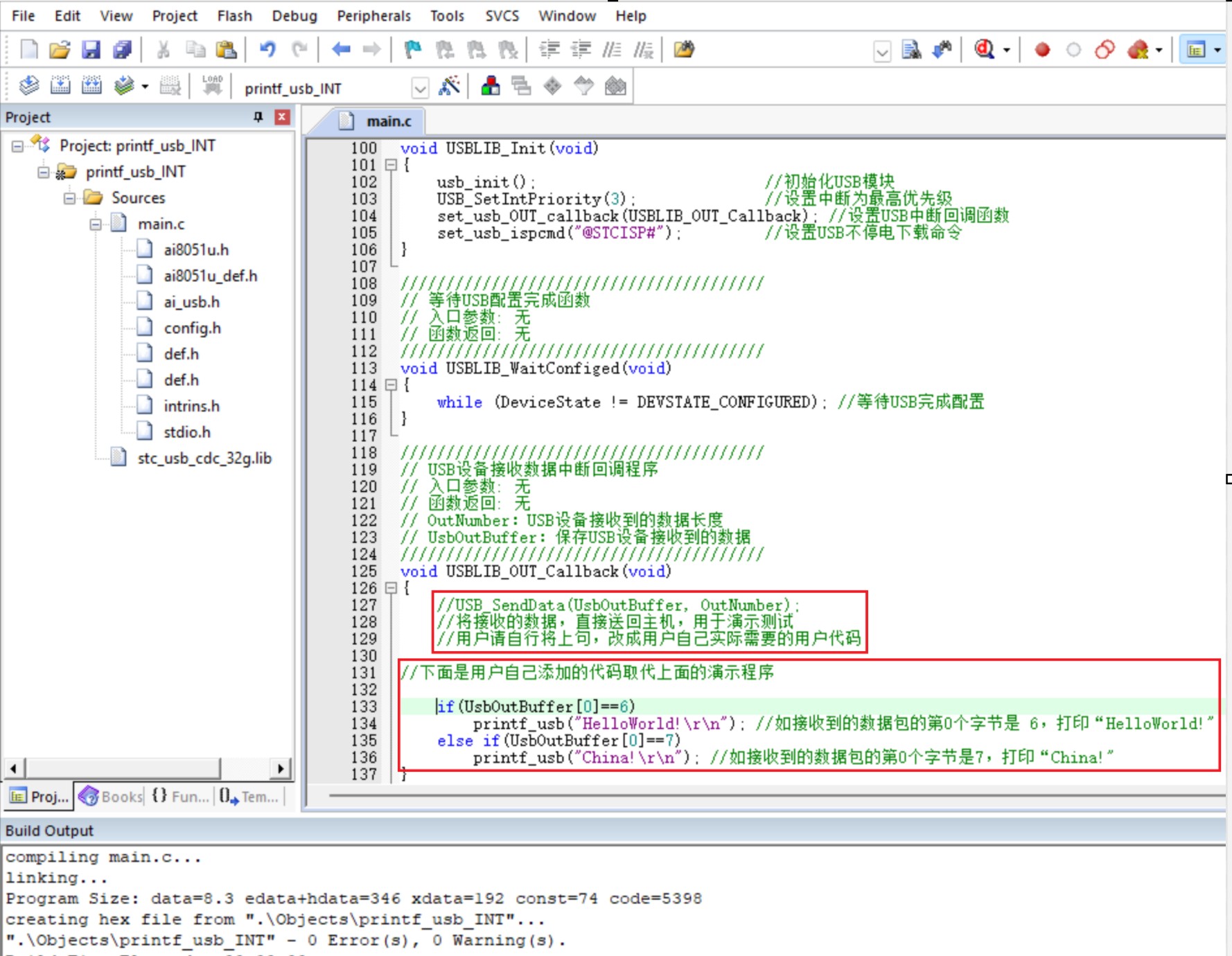The width and height of the screenshot is (1232, 956).
Task: Switch to the Functions panel tab
Action: 180,797
